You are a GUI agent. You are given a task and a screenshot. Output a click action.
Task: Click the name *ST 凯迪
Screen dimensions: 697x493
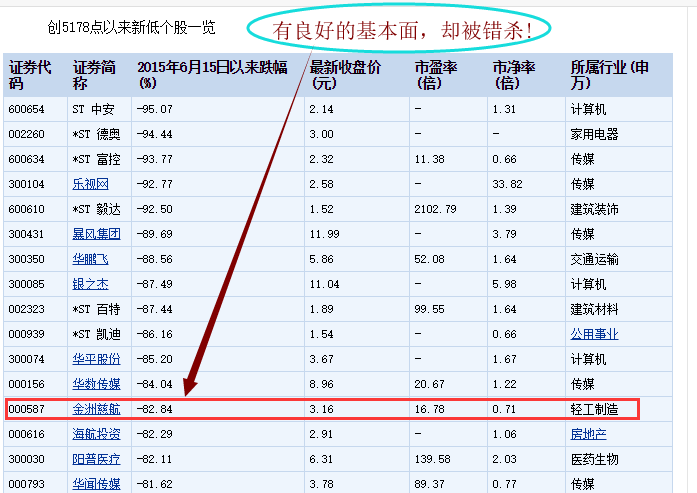coord(96,334)
